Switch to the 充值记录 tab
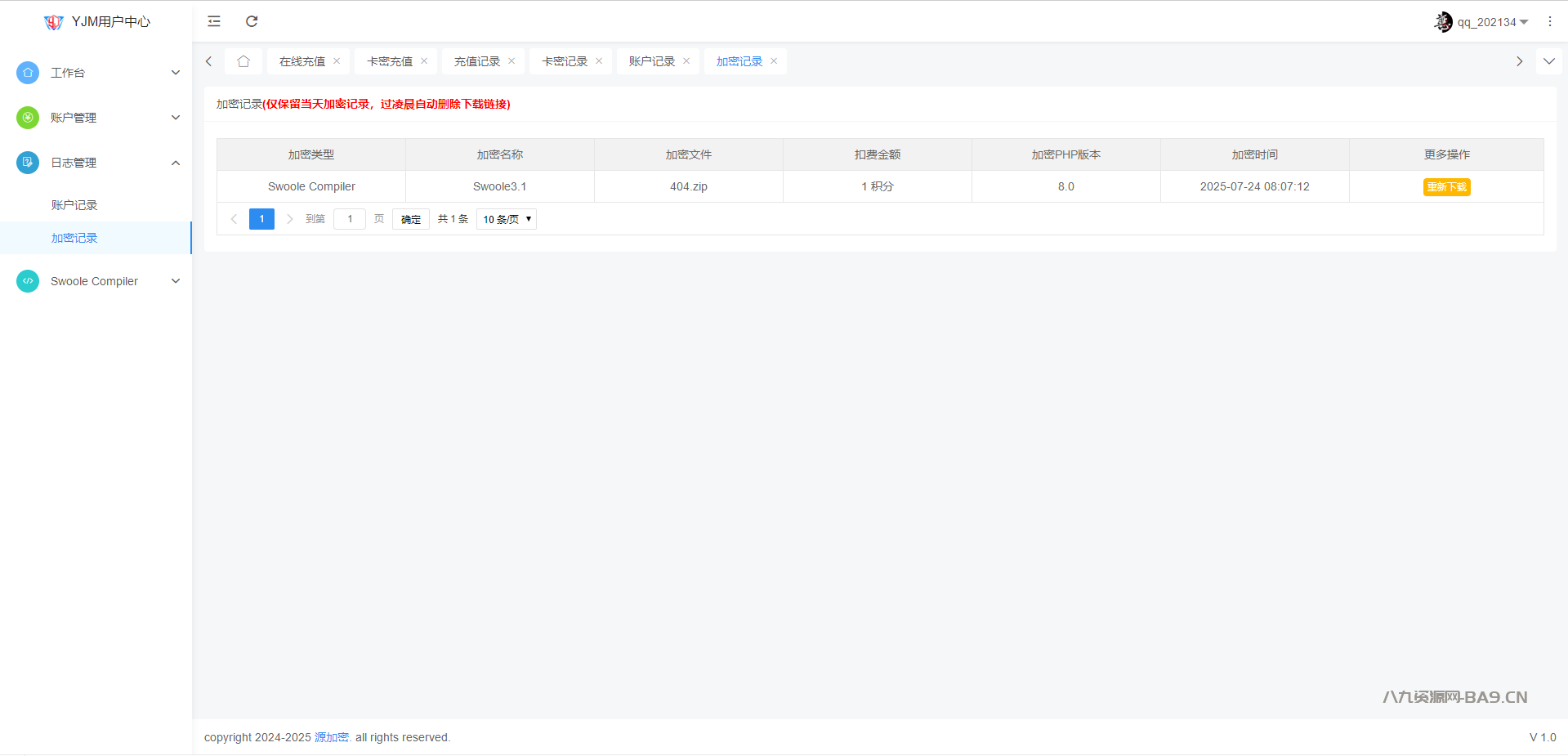1568x756 pixels. pos(477,61)
